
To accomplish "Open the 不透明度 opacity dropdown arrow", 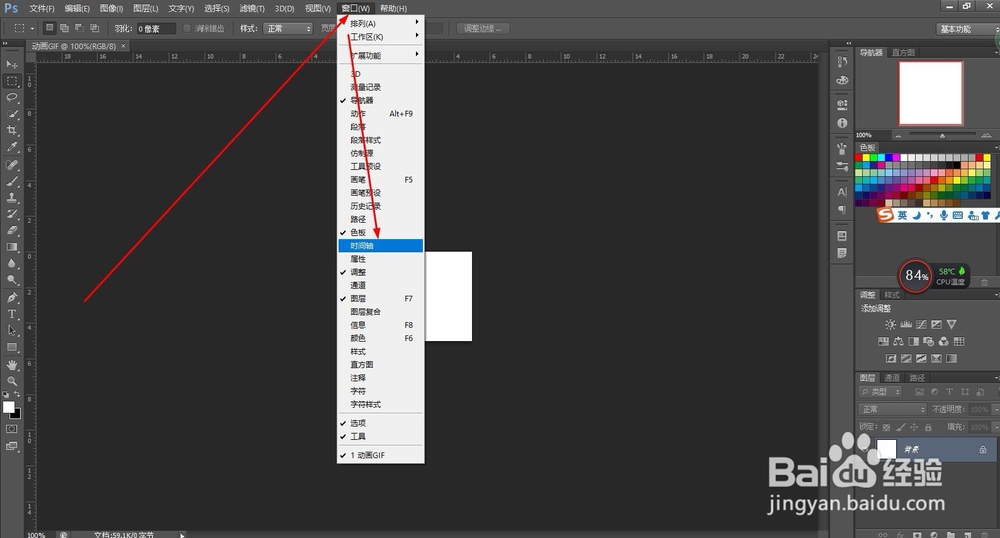I will click(x=996, y=409).
